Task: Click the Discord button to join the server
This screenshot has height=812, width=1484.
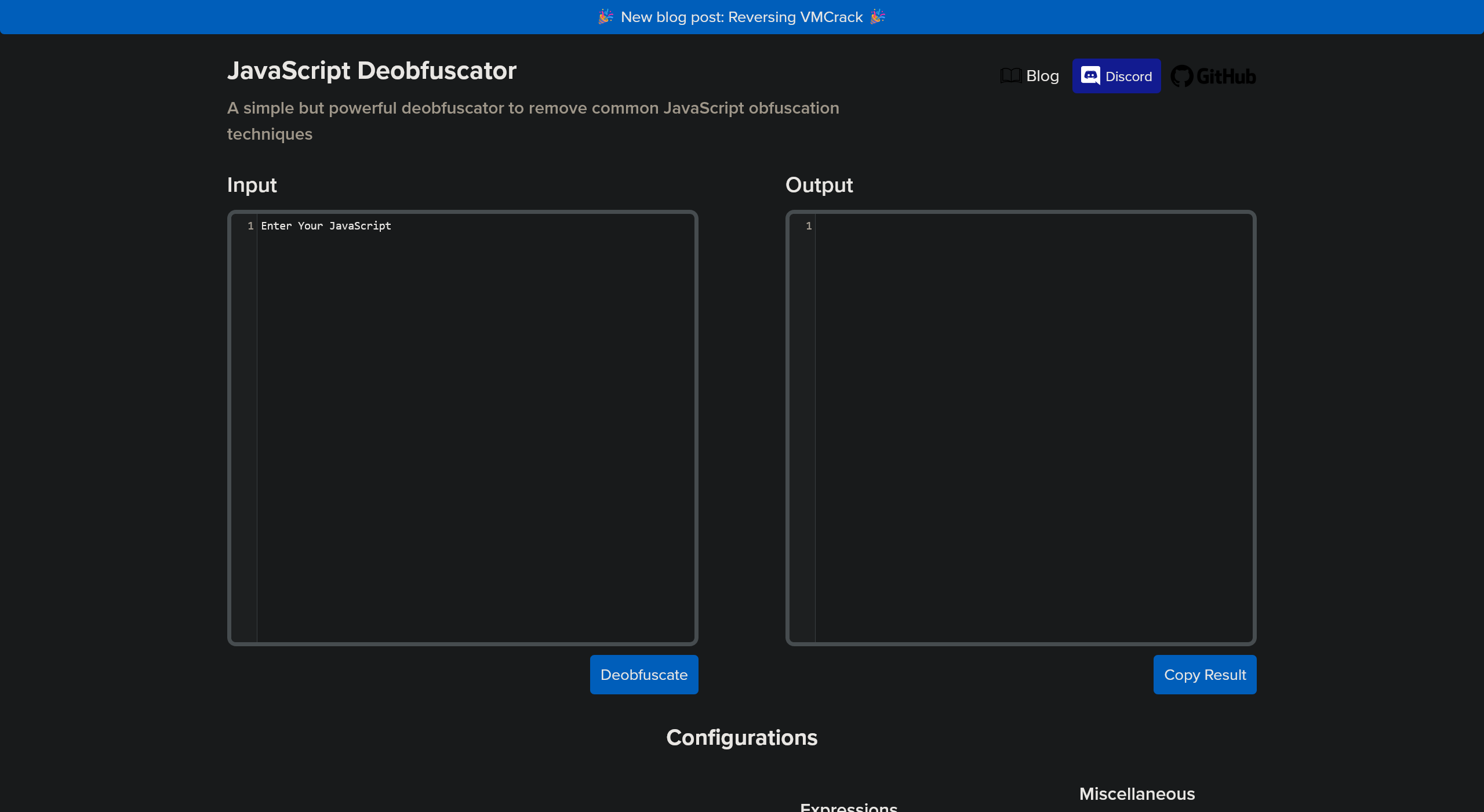Action: 1116,76
